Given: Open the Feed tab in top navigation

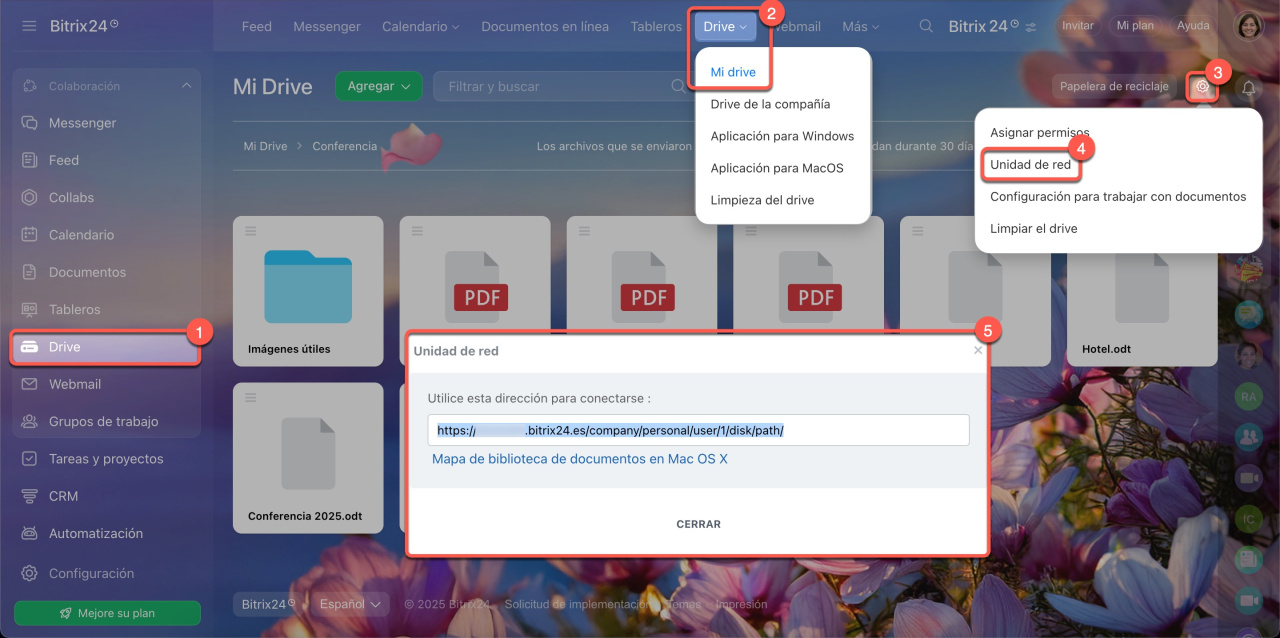Looking at the screenshot, I should (x=257, y=27).
